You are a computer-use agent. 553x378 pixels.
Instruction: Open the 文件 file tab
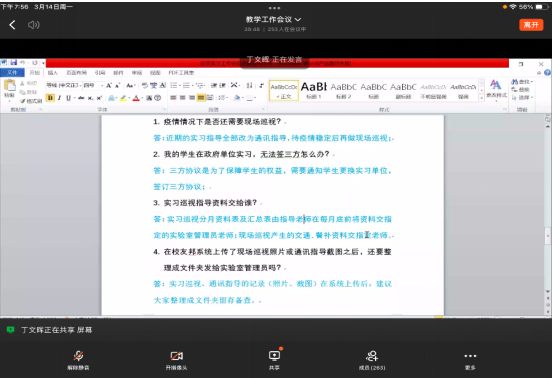click(x=12, y=72)
